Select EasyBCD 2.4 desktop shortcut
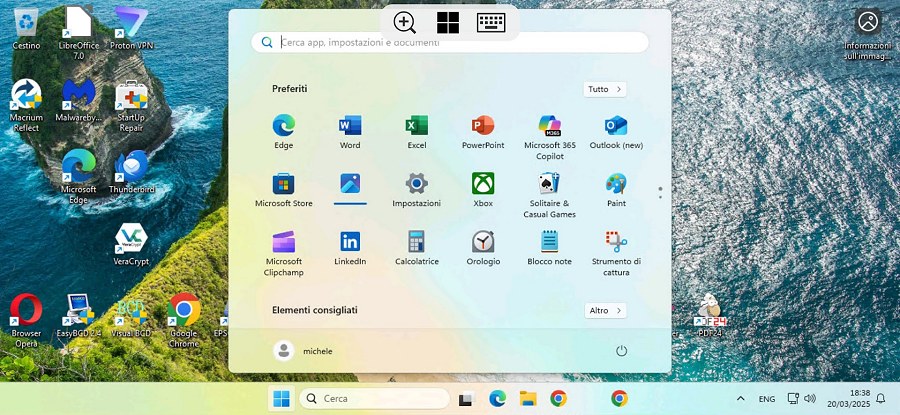This screenshot has height=415, width=900. click(79, 315)
